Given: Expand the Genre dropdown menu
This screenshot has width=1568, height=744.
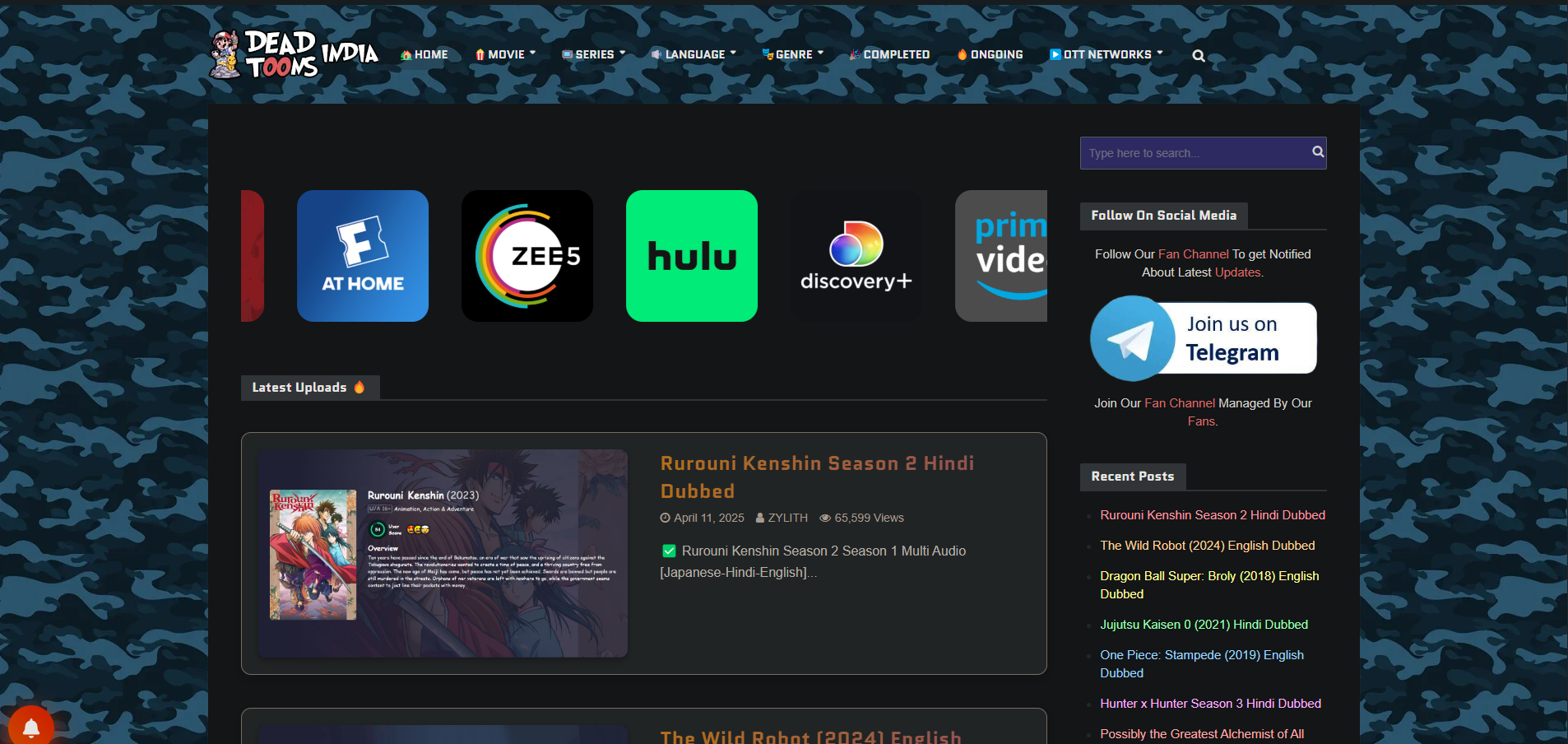Looking at the screenshot, I should pyautogui.click(x=793, y=54).
